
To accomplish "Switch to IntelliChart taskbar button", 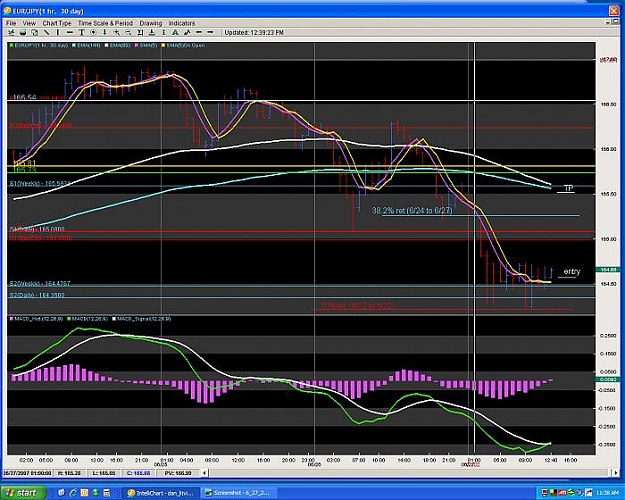I will click(161, 493).
